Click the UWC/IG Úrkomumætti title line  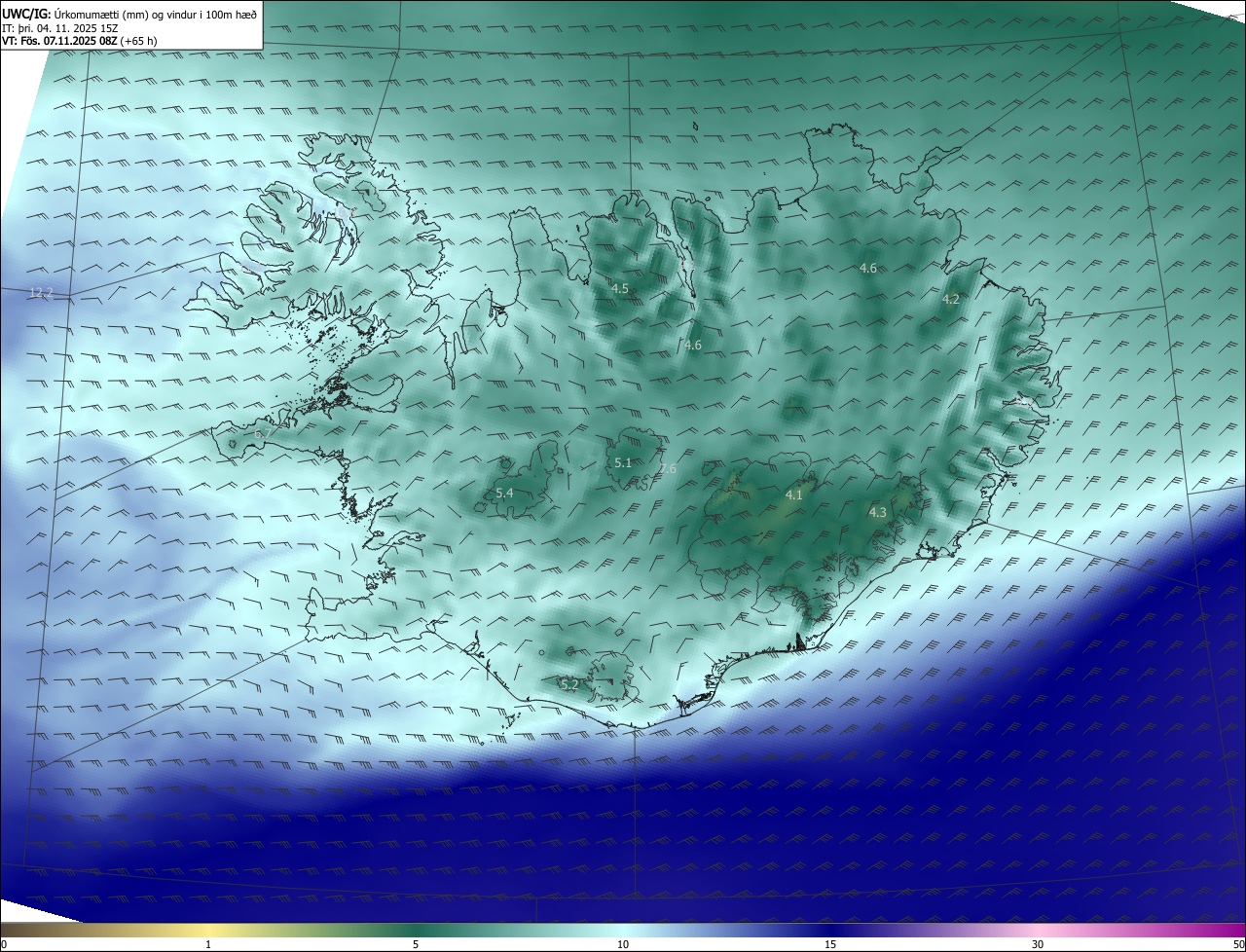[129, 14]
